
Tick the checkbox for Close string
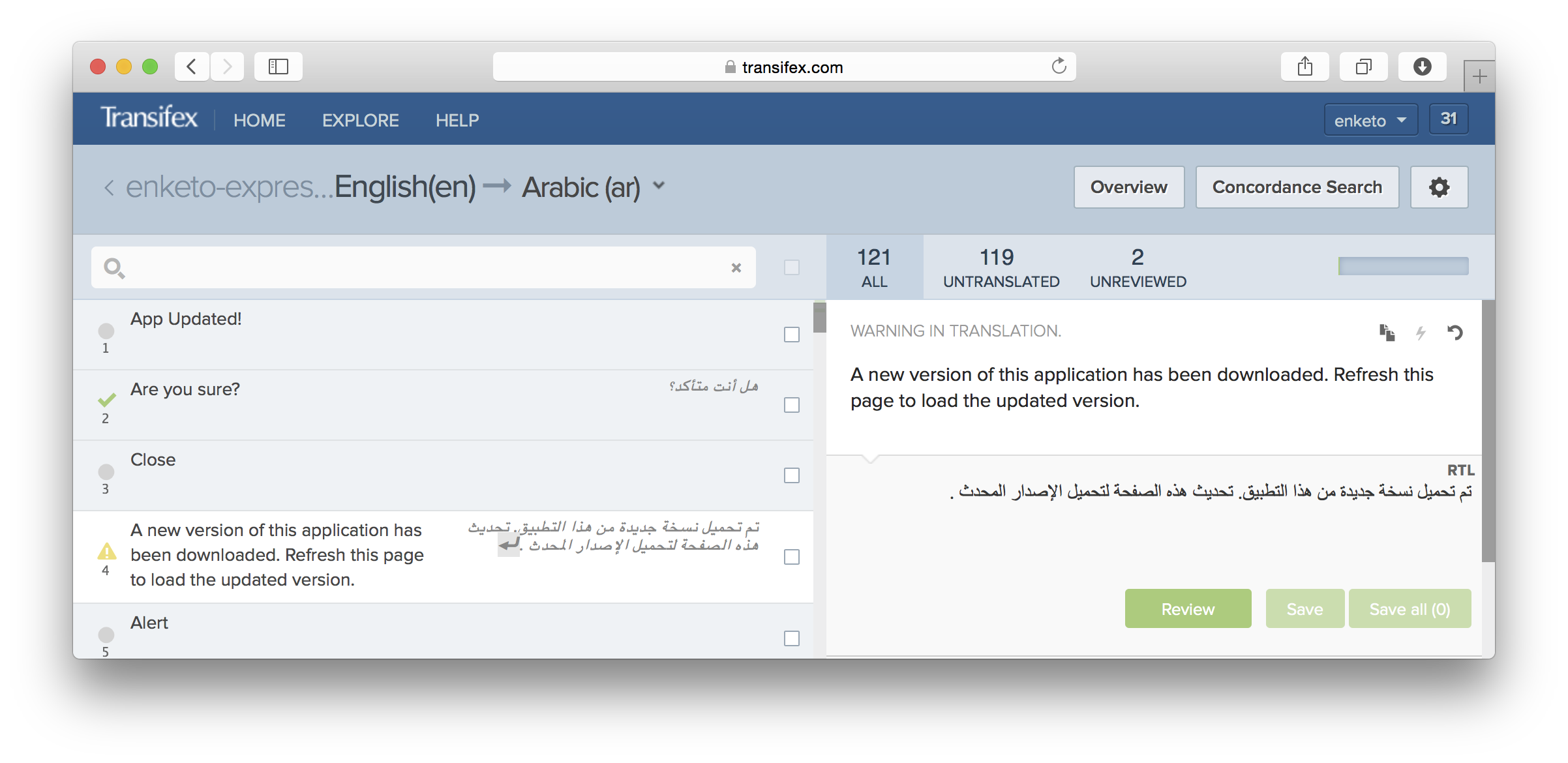click(791, 475)
